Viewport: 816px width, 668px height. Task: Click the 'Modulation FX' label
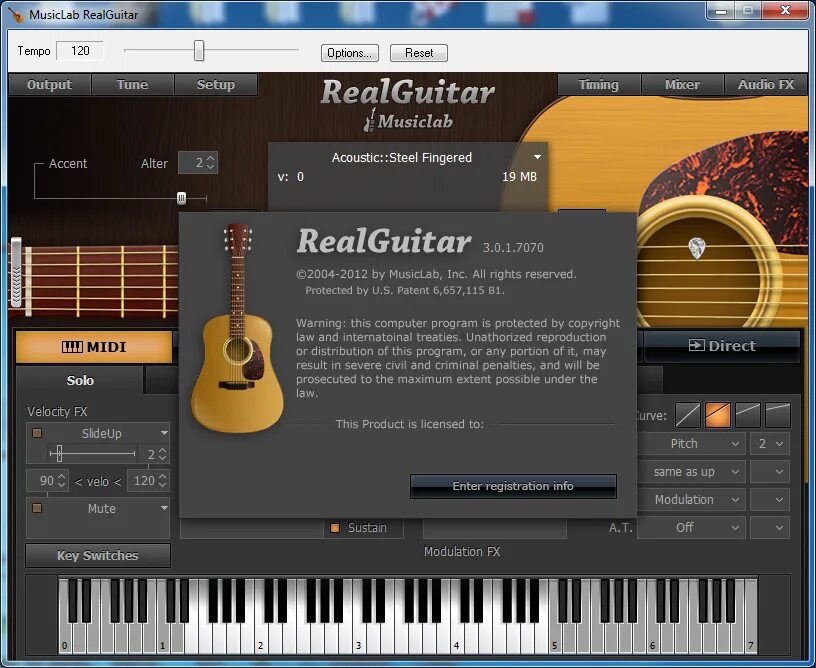pos(462,551)
